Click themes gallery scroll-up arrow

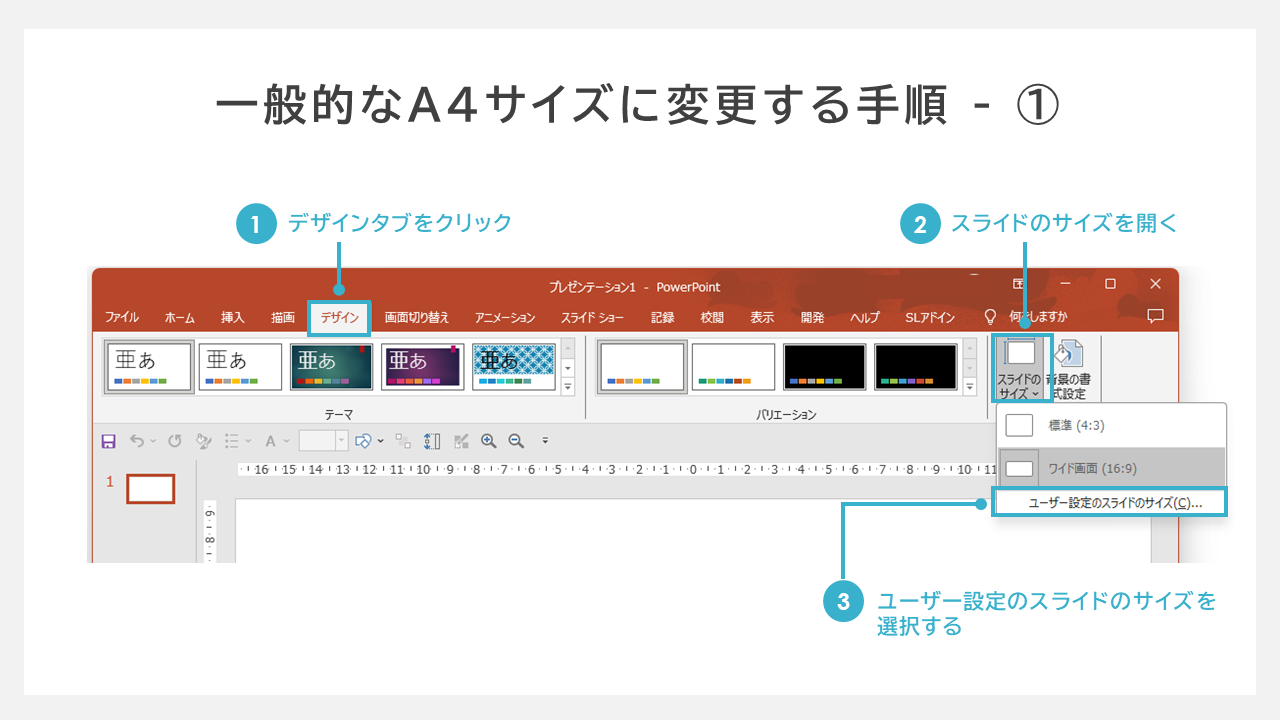568,349
